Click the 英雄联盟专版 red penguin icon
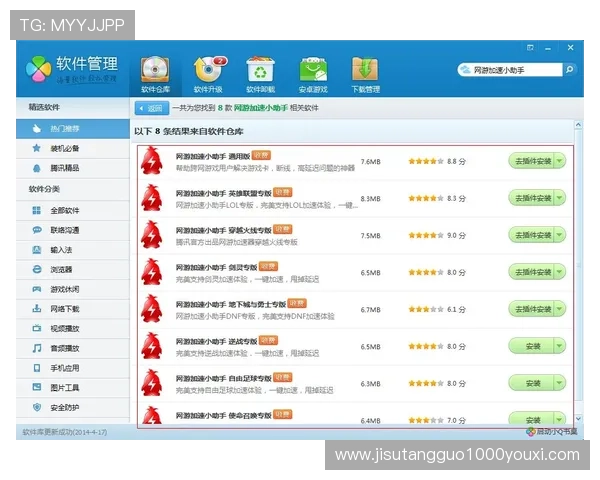Viewport: 600px width, 480px height. [152, 198]
